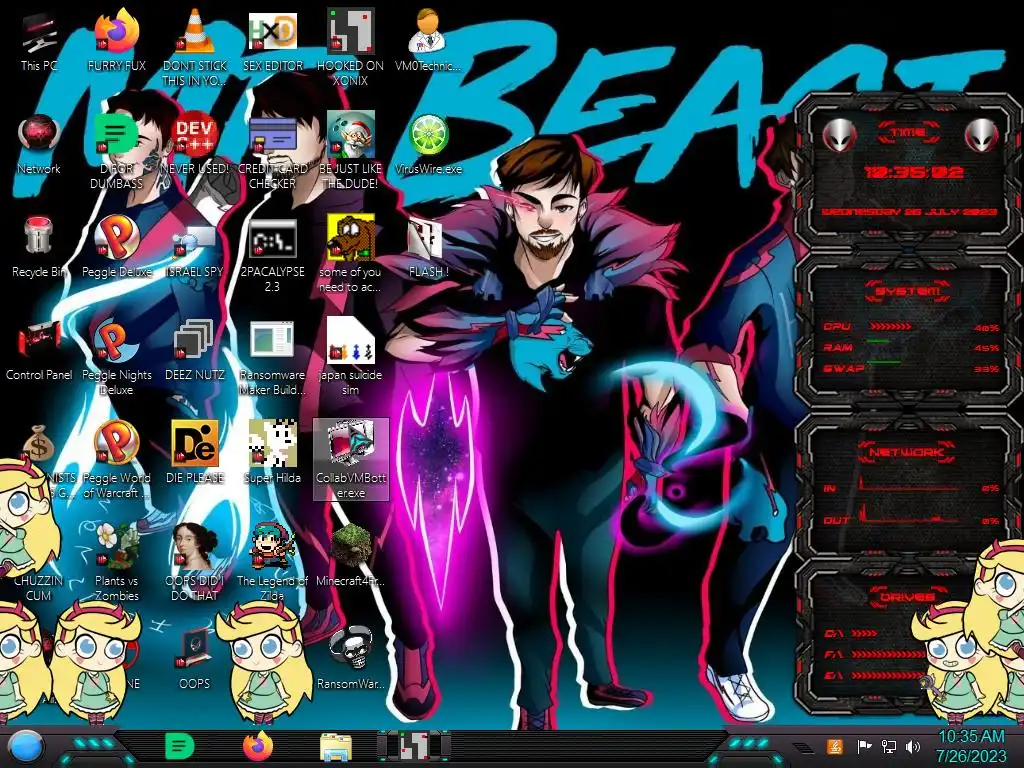
Task: Click the CPU usage bar in SYSTEM widget
Action: [890, 327]
